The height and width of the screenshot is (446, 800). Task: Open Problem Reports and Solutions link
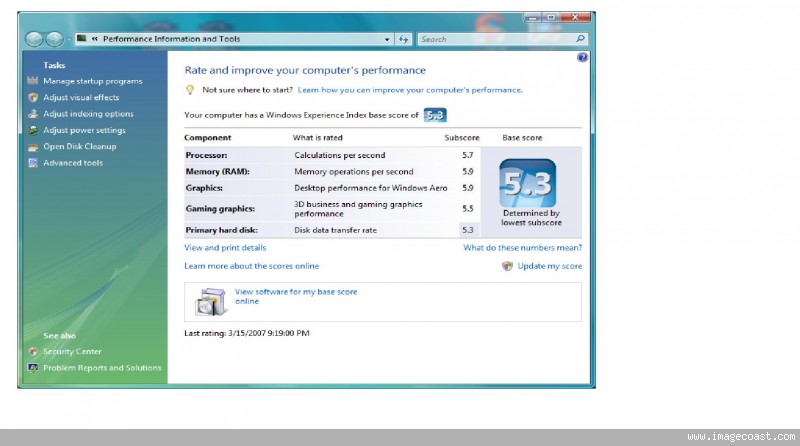pos(102,368)
